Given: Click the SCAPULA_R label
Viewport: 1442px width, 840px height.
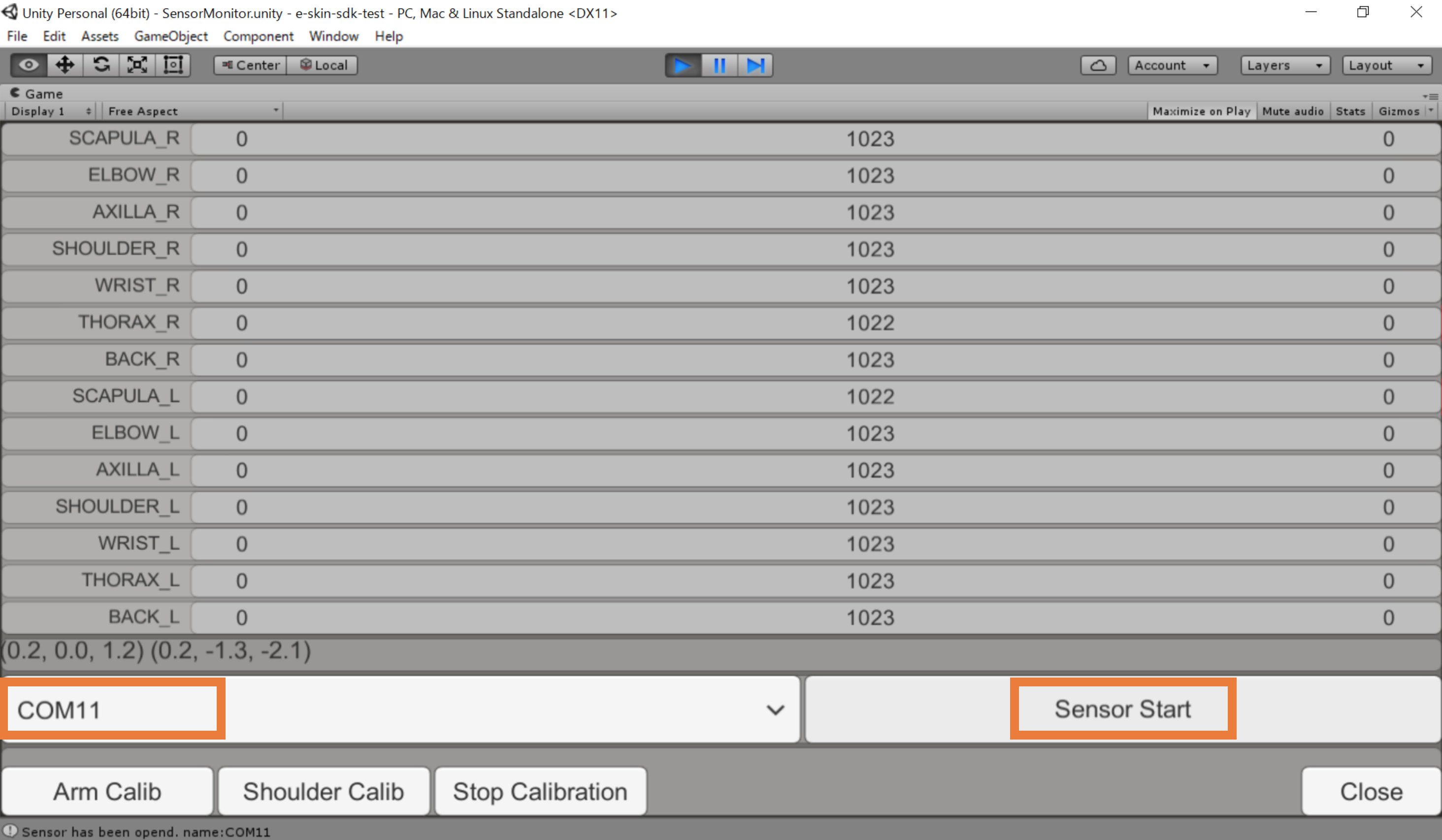Looking at the screenshot, I should click(124, 138).
